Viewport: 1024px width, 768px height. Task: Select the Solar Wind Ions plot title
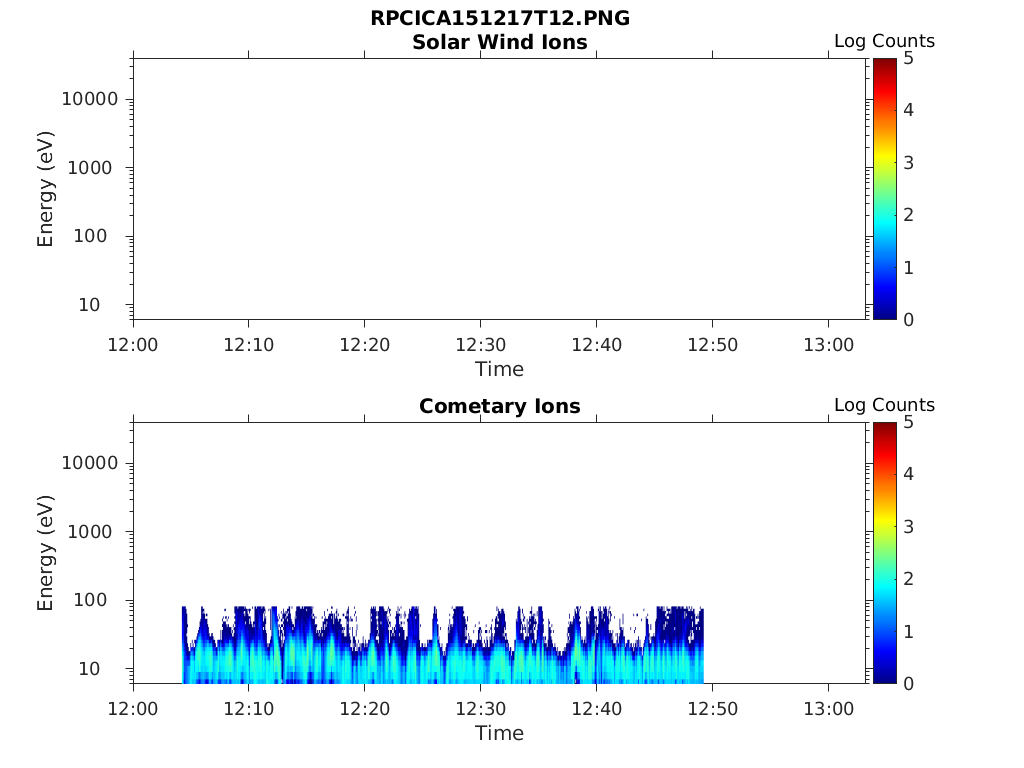pos(500,42)
